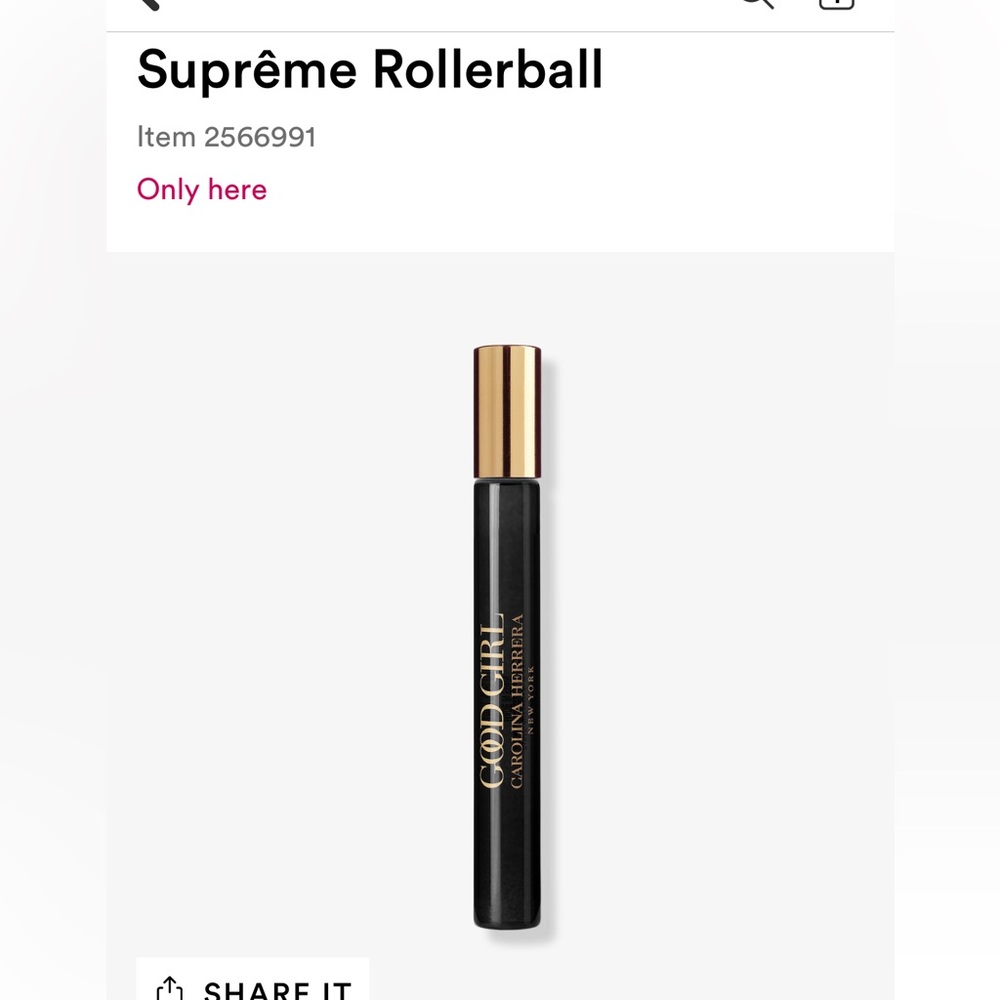Click Item 2566991 product number text

227,136
